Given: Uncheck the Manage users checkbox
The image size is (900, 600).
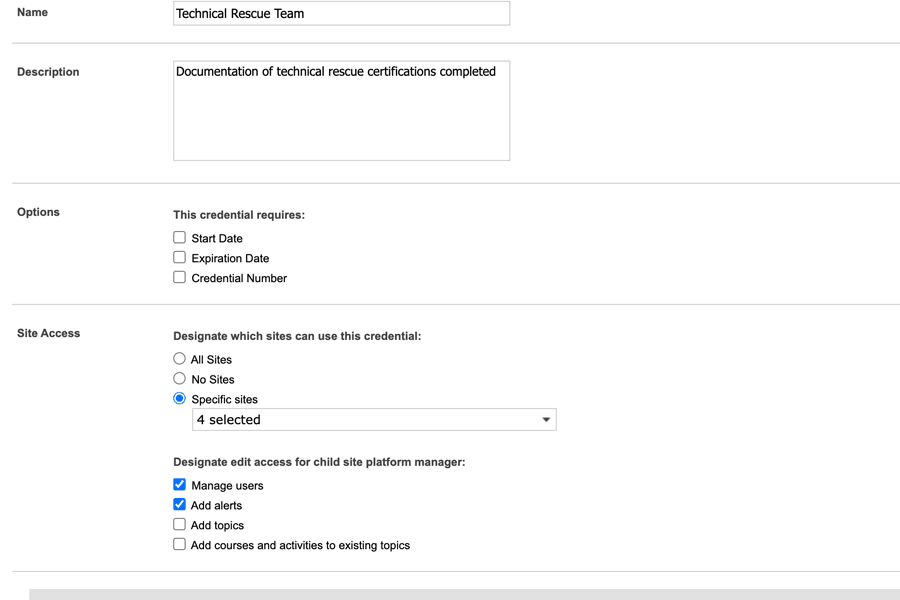Looking at the screenshot, I should tap(180, 485).
